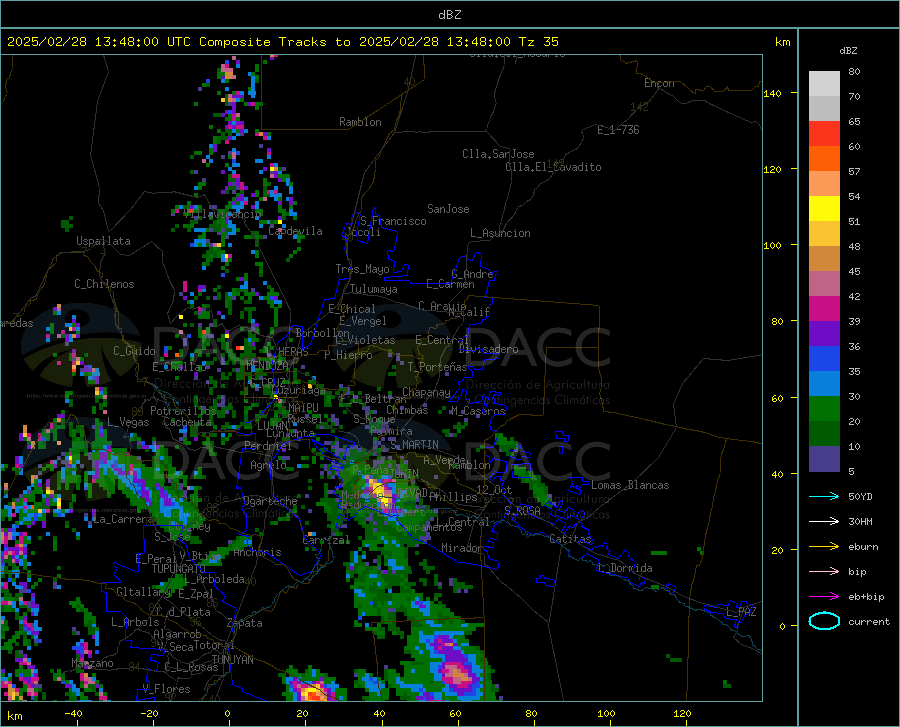Click the magenta eb+bip arrow legend icon
This screenshot has width=900, height=727.
[x=824, y=596]
